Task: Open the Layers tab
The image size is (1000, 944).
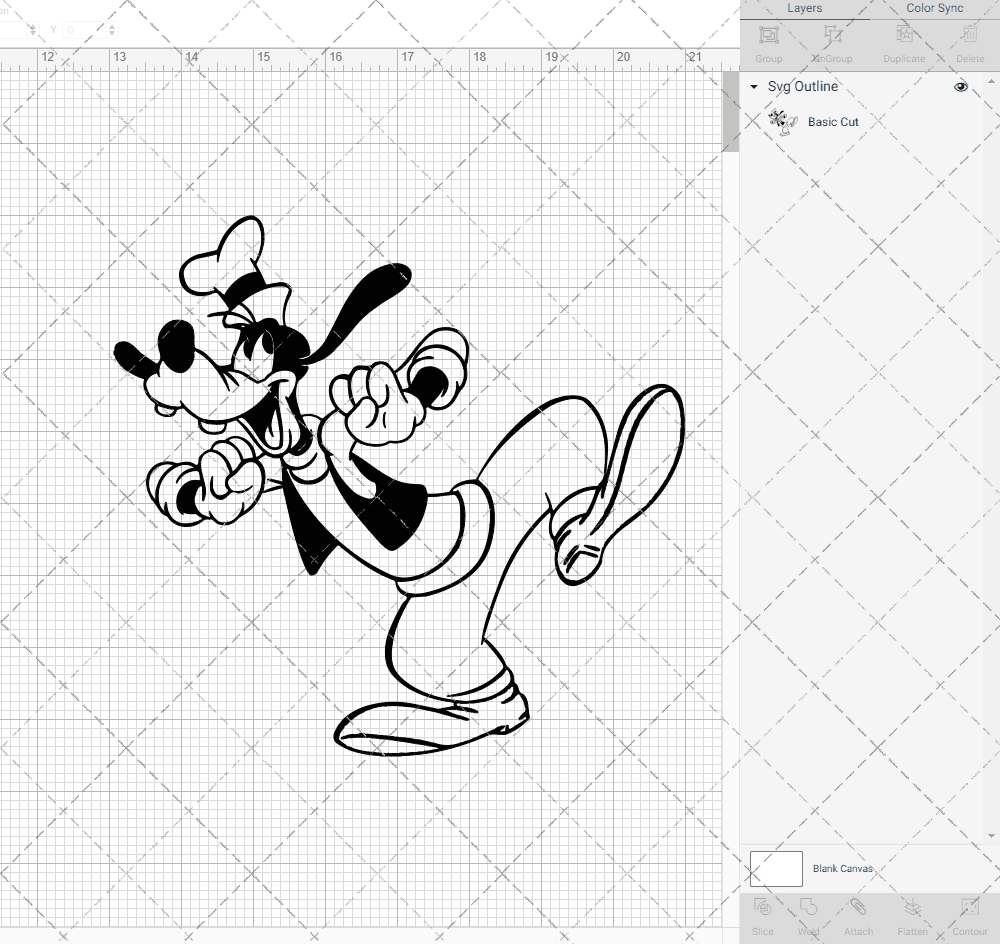Action: [x=804, y=8]
